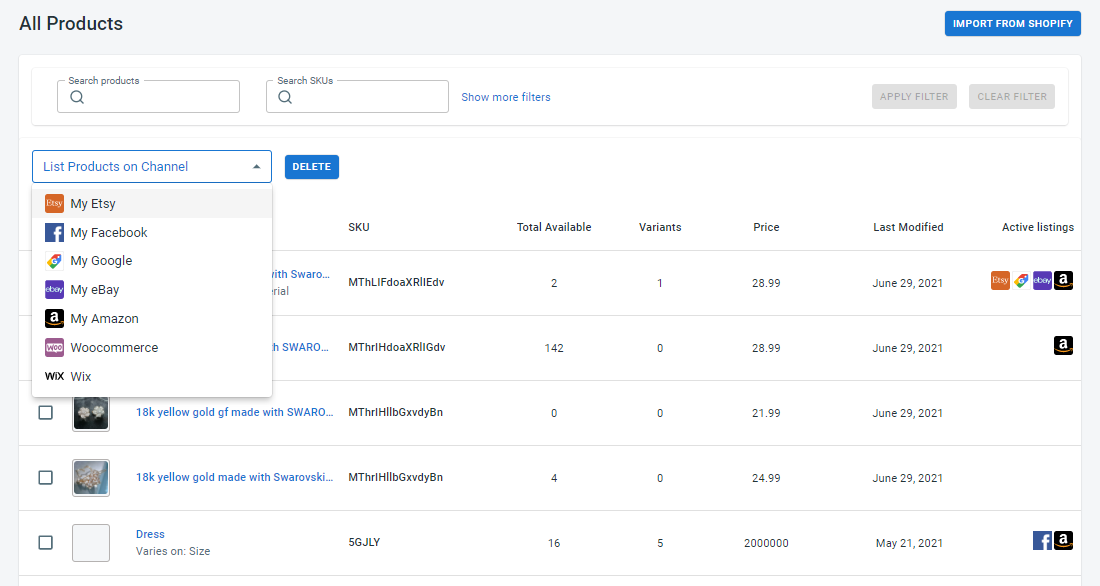The height and width of the screenshot is (586, 1100).
Task: Click the Apply Filter button
Action: tap(914, 97)
